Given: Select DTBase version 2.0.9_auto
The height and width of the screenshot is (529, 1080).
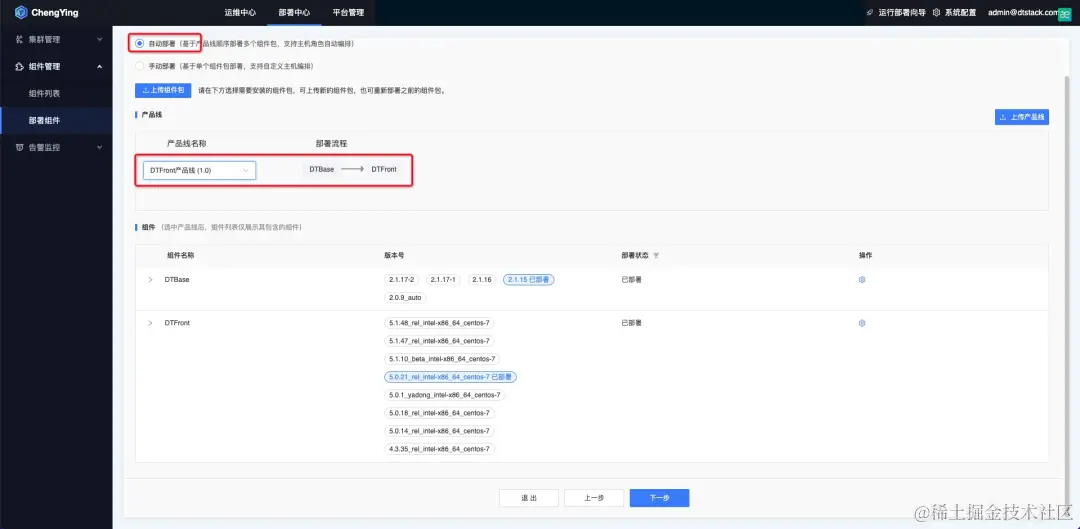Looking at the screenshot, I should [x=405, y=298].
